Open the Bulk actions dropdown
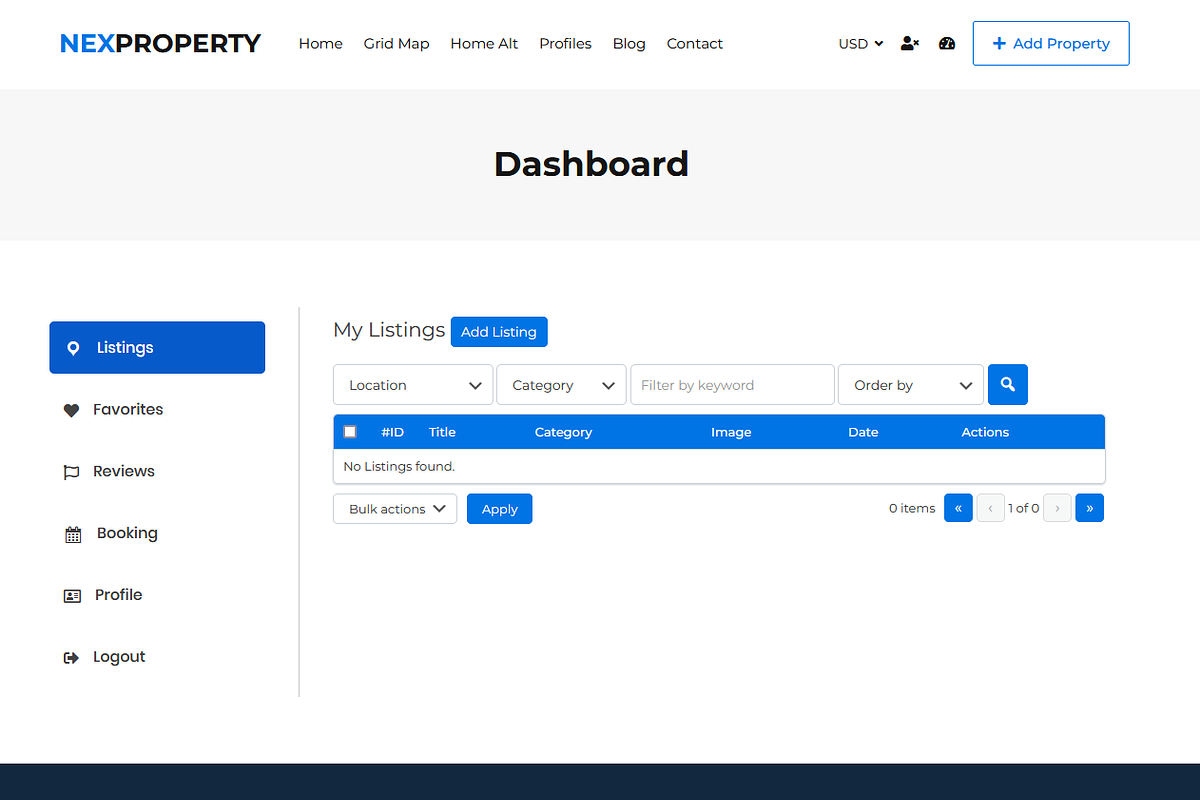The width and height of the screenshot is (1200, 800). 395,509
